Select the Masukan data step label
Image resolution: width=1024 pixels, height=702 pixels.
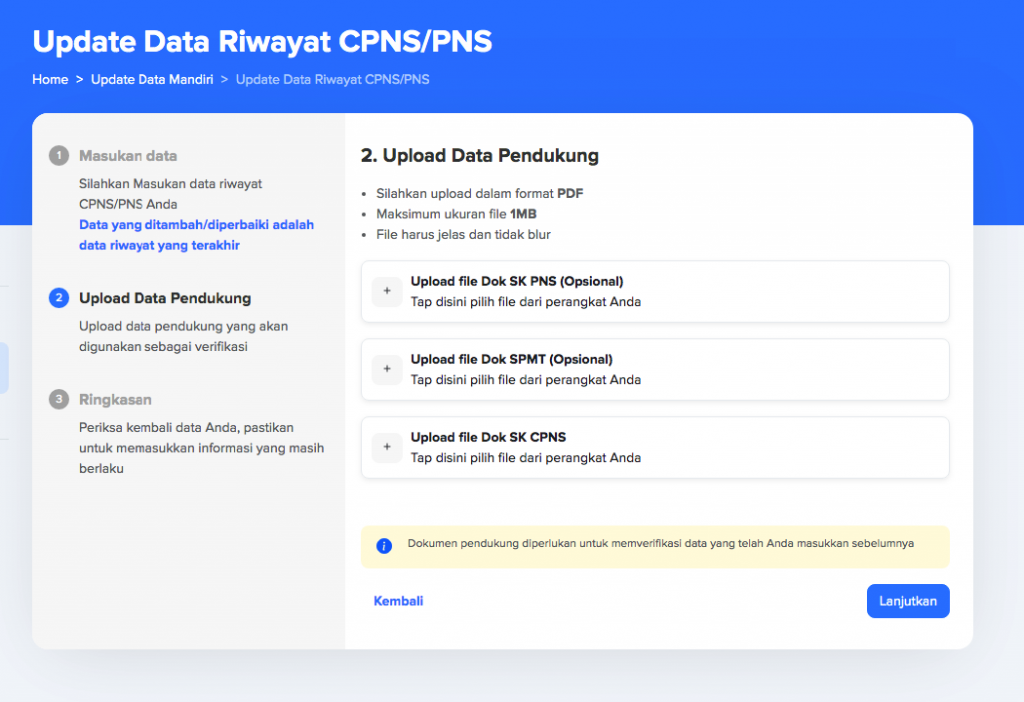[x=129, y=156]
